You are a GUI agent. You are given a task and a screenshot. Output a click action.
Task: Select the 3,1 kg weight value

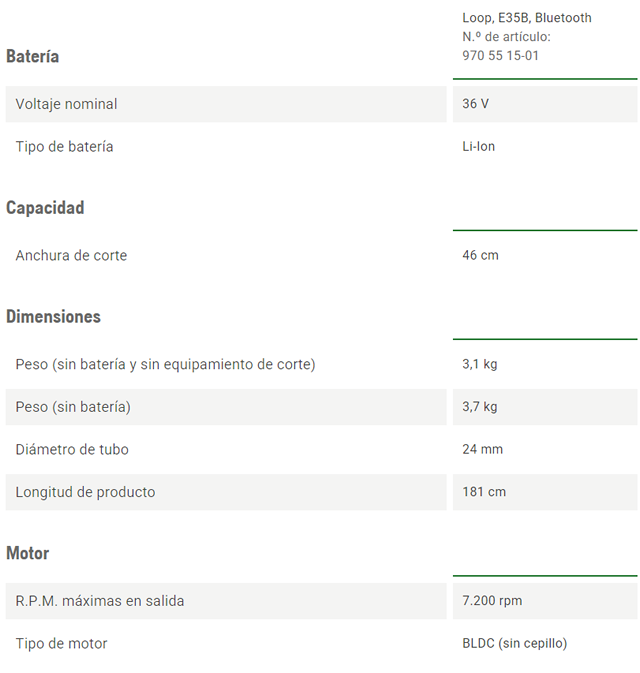click(479, 364)
